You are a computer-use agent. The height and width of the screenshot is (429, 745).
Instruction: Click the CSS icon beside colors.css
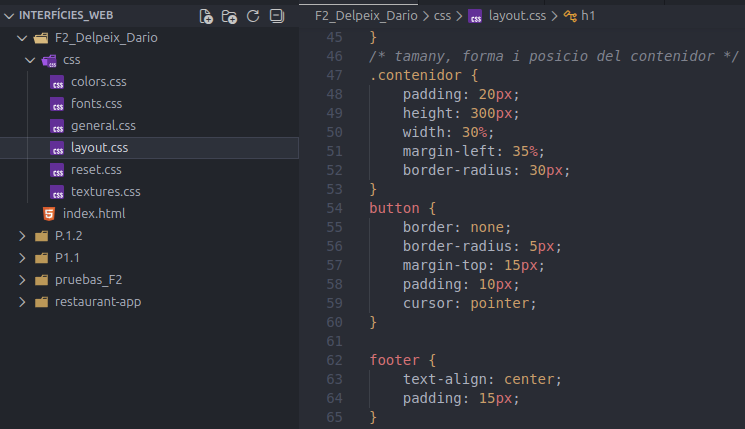pyautogui.click(x=57, y=82)
